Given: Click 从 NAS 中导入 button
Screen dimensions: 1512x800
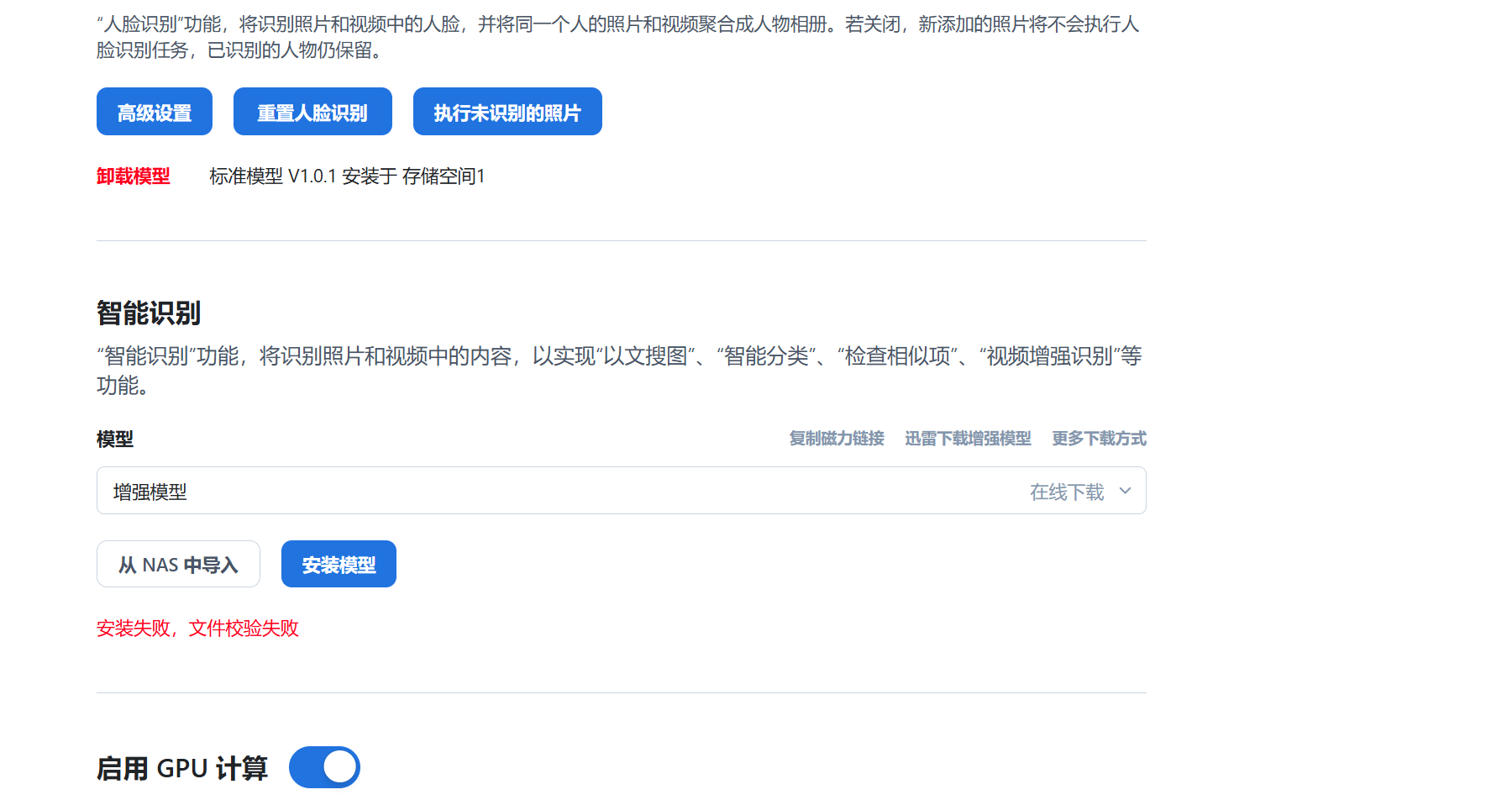Looking at the screenshot, I should 178,564.
